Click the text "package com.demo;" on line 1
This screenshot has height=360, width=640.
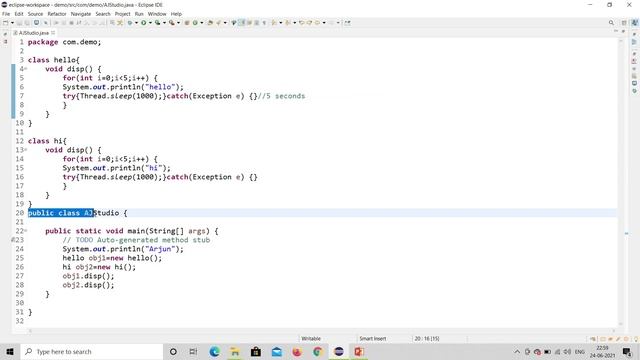click(64, 42)
